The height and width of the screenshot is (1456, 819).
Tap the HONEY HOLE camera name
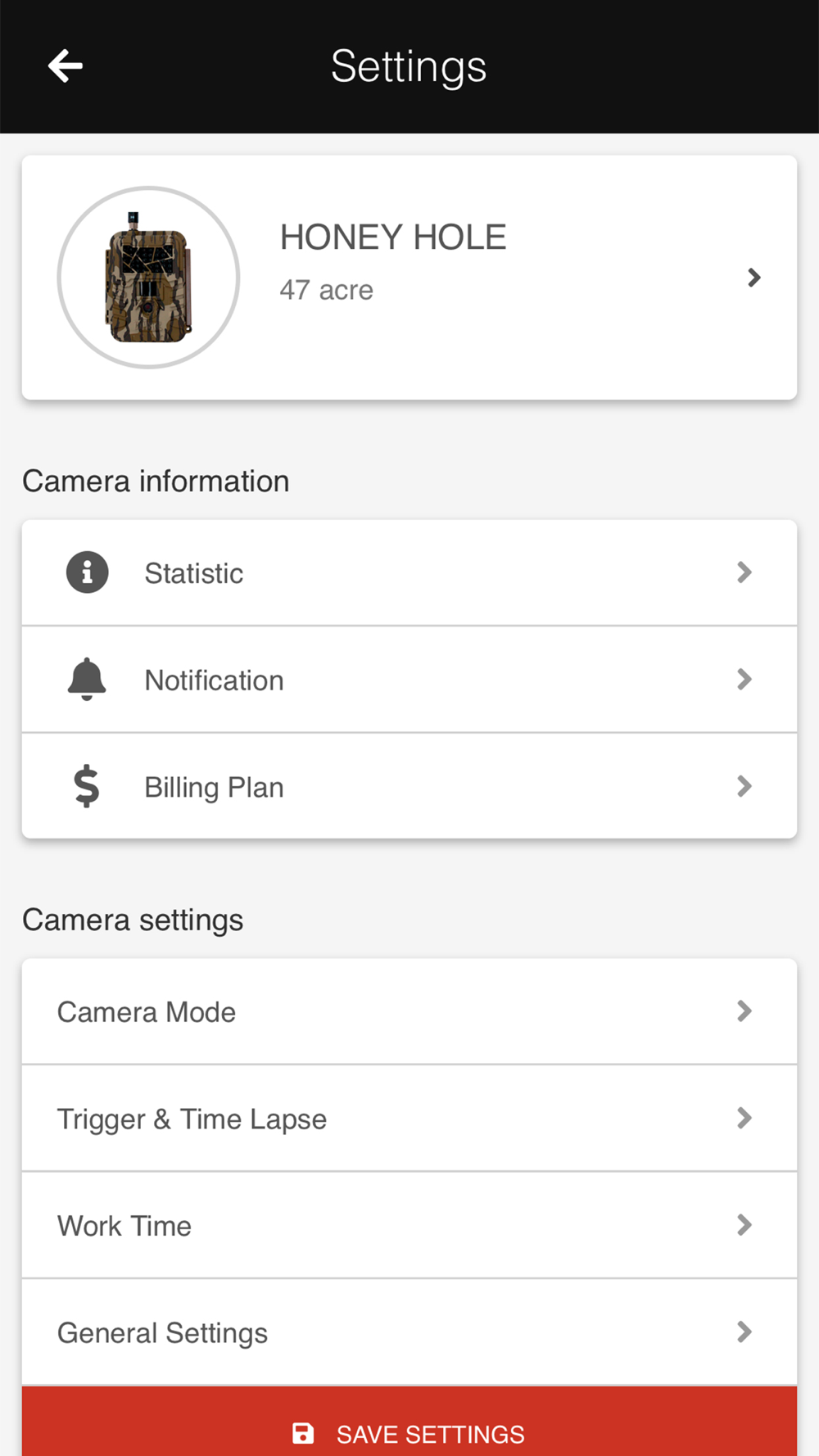[x=393, y=237]
